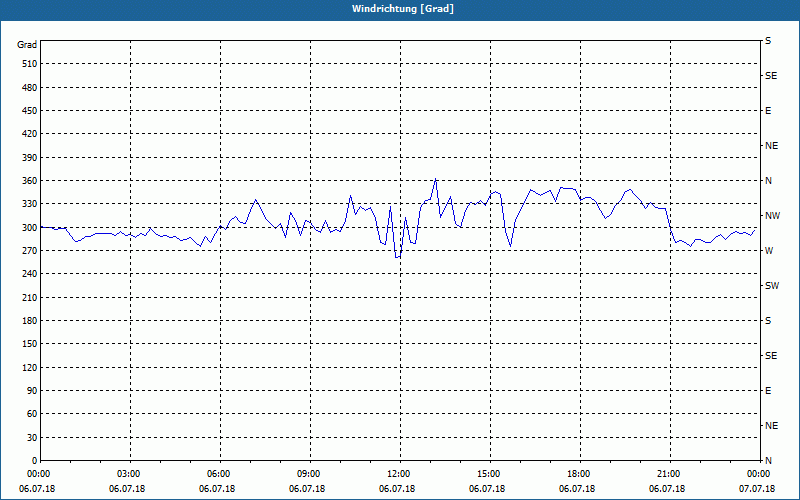The width and height of the screenshot is (800, 500).
Task: Select the NW compass label on right axis
Action: click(x=772, y=216)
